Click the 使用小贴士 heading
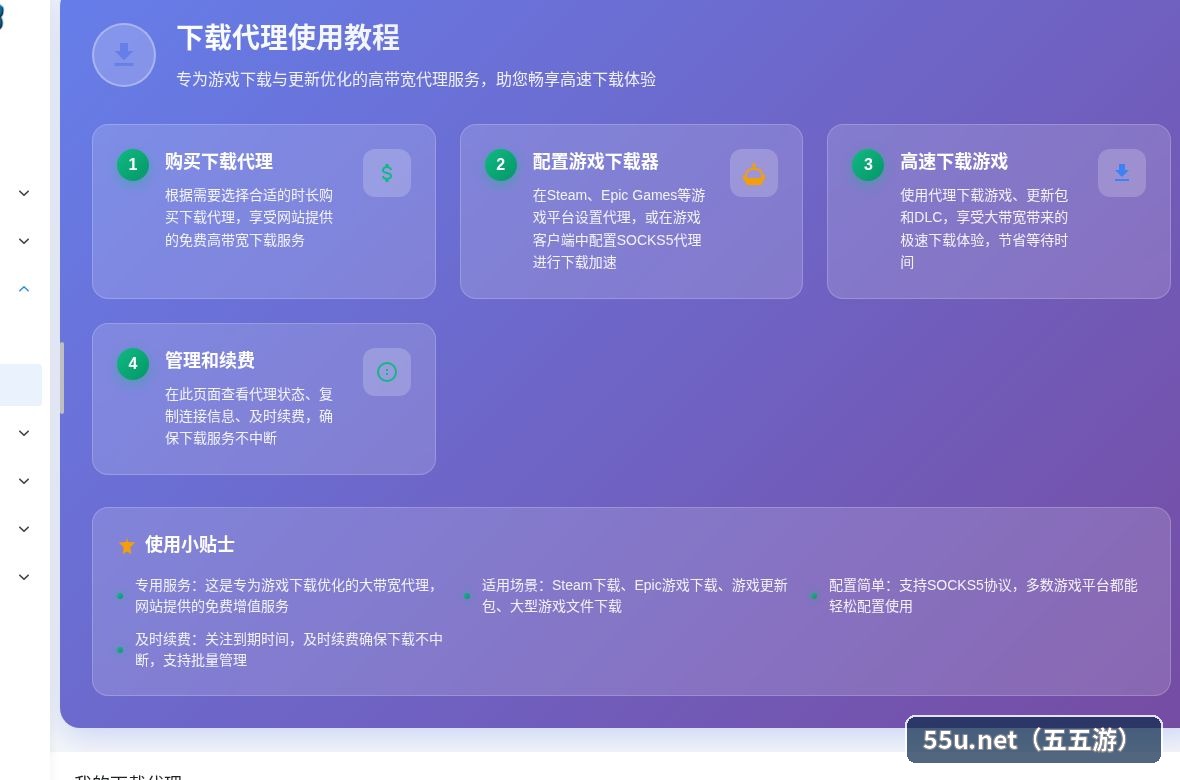Screen dimensions: 1180x780 click(190, 544)
